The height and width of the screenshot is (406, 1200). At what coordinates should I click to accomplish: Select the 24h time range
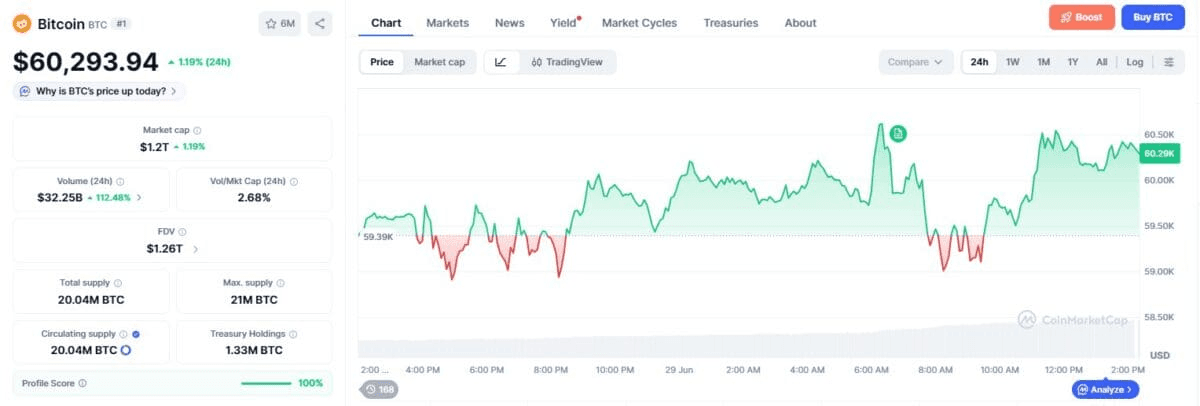980,62
